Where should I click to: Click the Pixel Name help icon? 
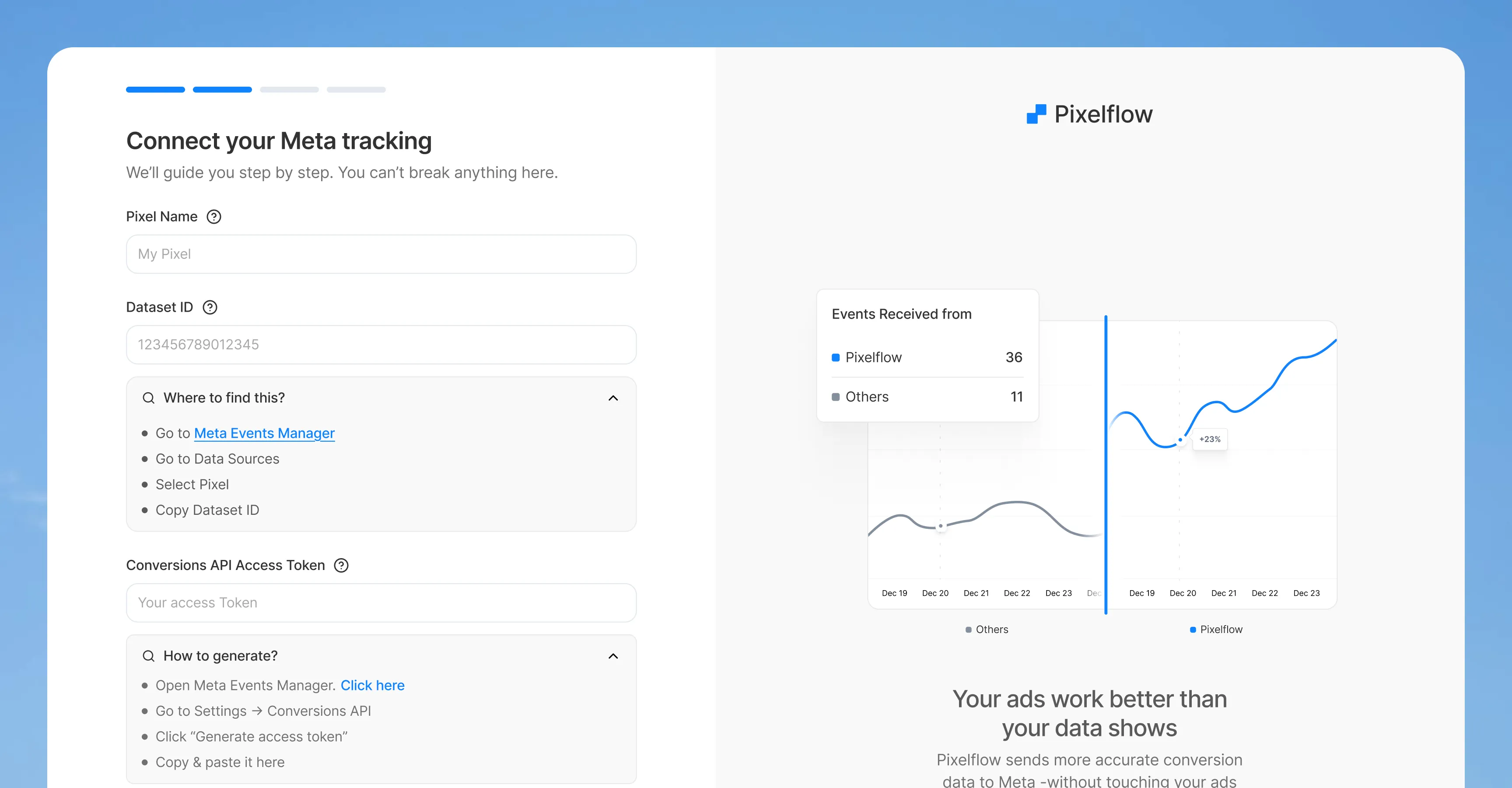[214, 217]
